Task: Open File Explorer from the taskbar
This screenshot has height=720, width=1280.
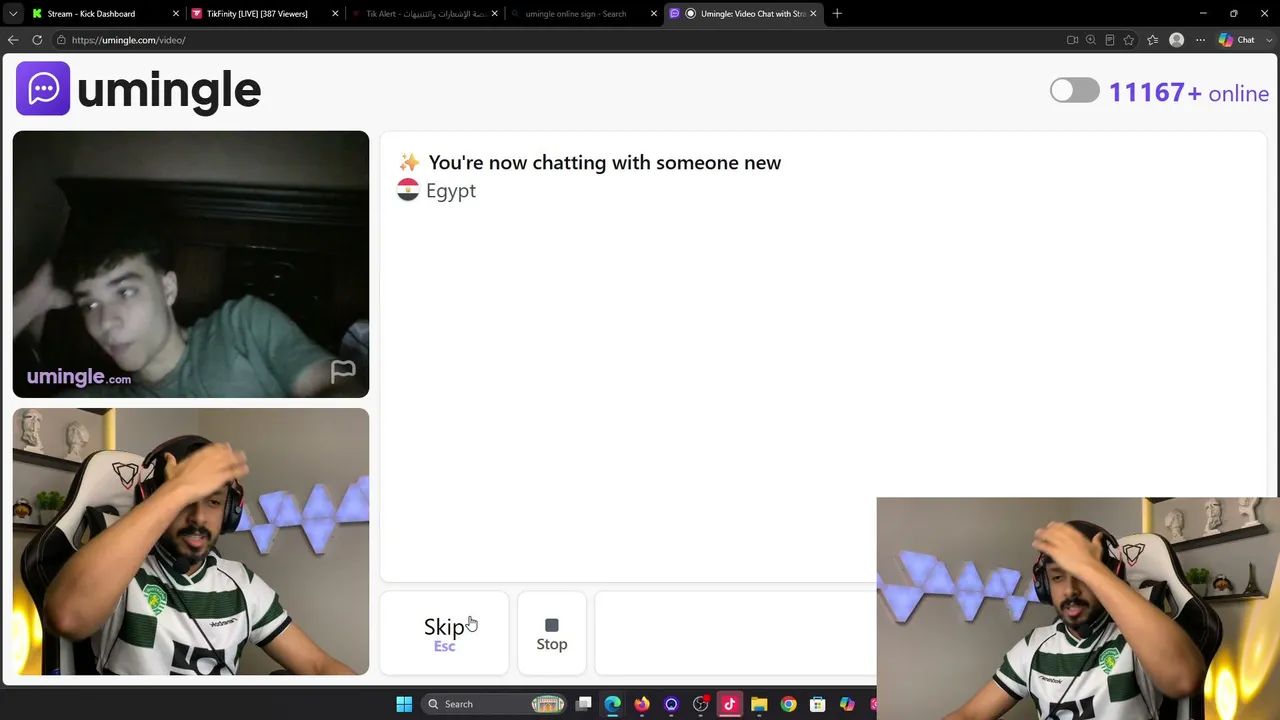Action: (x=759, y=704)
